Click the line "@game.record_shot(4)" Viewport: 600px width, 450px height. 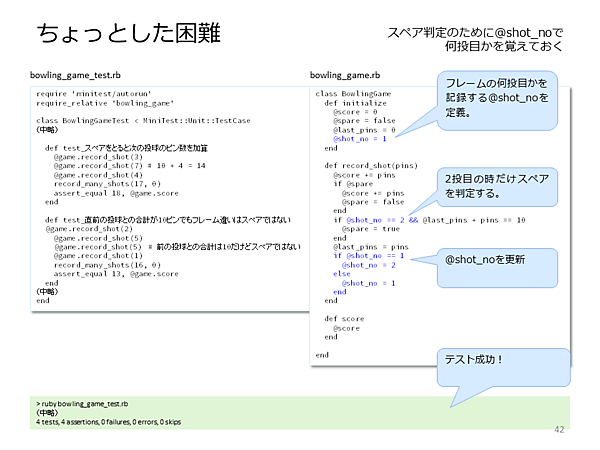(98, 175)
